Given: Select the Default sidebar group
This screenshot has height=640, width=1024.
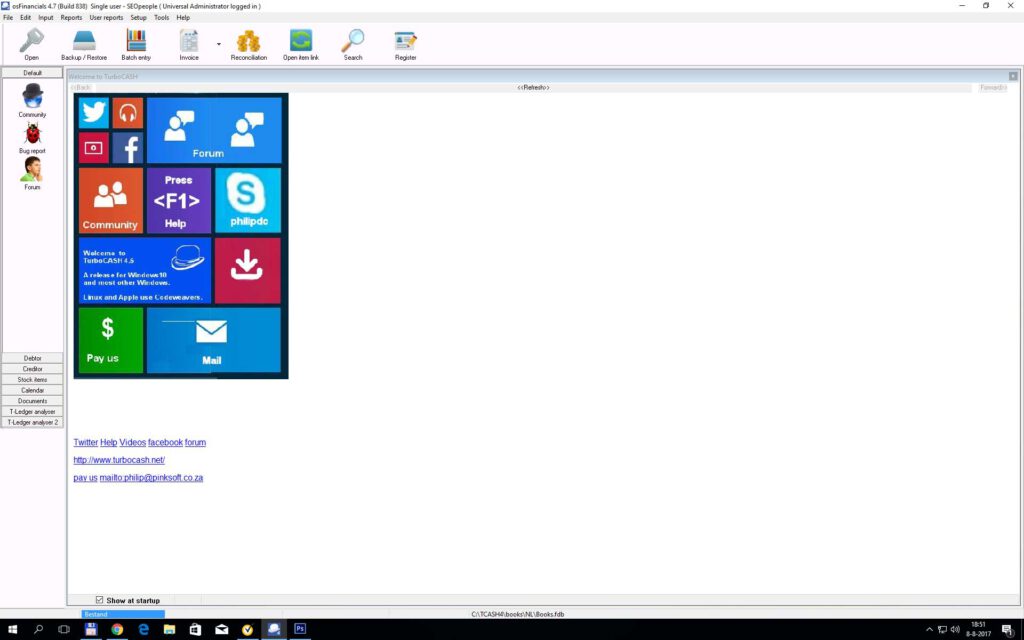Looking at the screenshot, I should [x=32, y=72].
